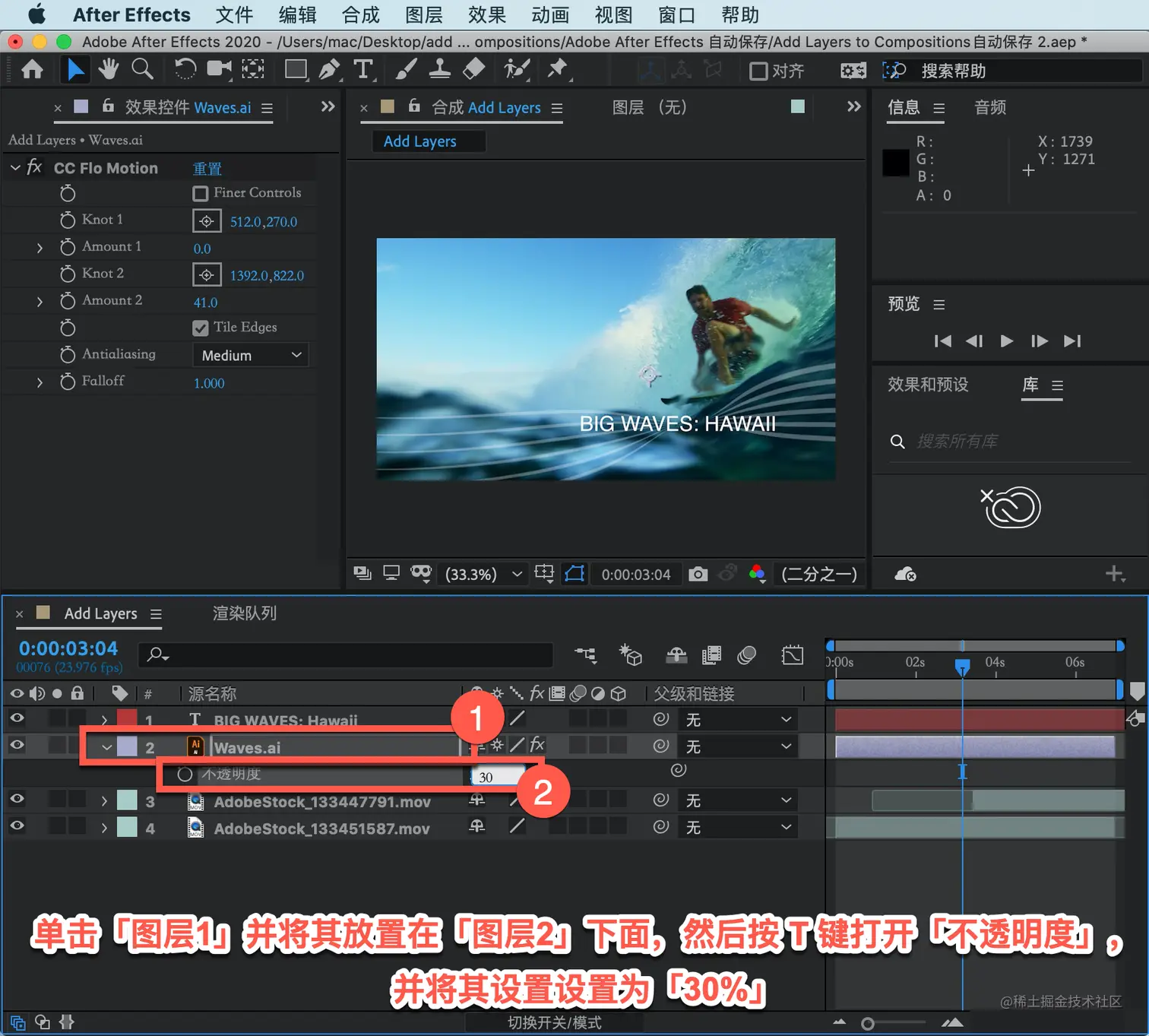Select the Rectangle shape tool
Screen dimensions: 1149x1036
click(296, 70)
